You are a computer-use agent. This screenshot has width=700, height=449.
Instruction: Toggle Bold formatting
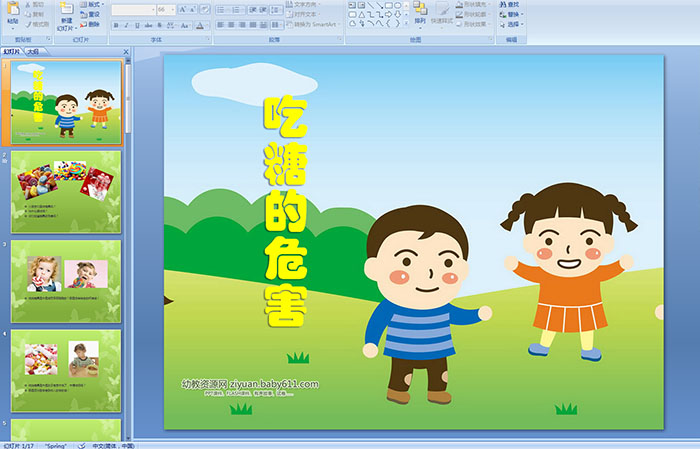(x=116, y=25)
